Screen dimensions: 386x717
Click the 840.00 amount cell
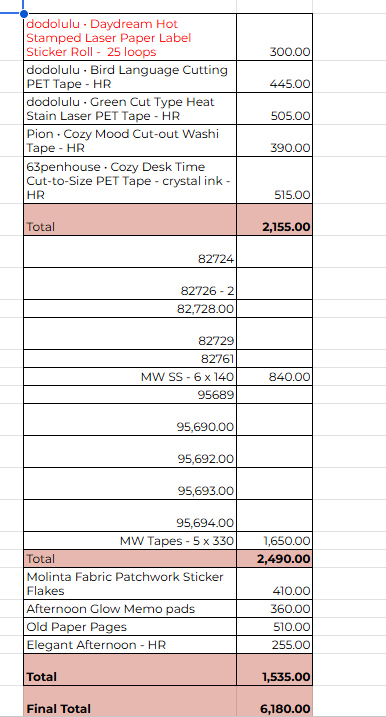click(274, 377)
